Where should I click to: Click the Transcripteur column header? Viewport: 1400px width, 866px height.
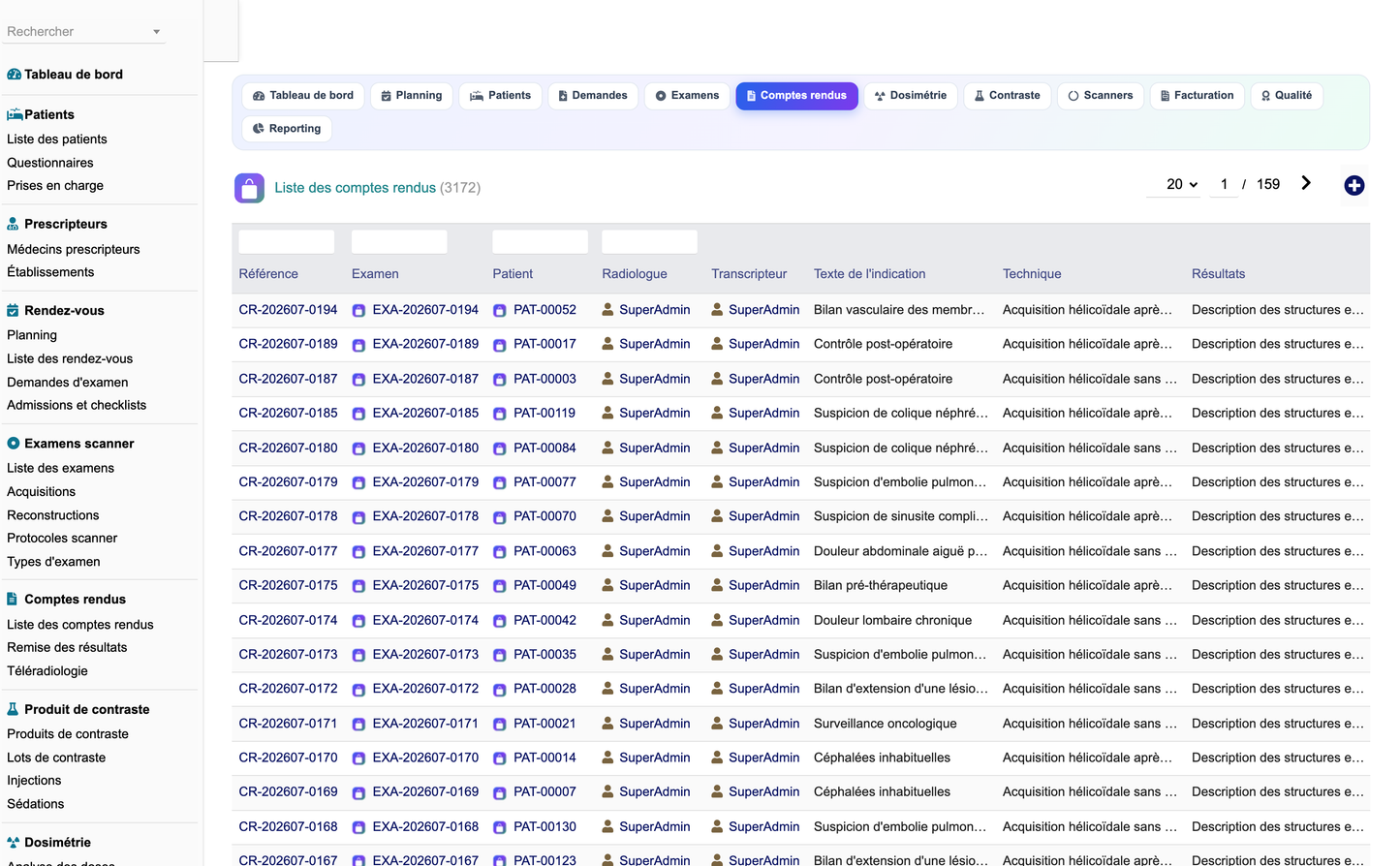749,274
